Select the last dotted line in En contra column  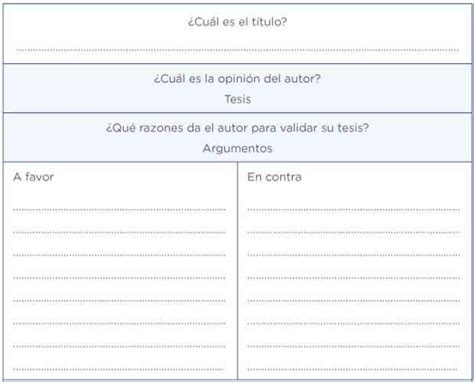[x=353, y=369]
